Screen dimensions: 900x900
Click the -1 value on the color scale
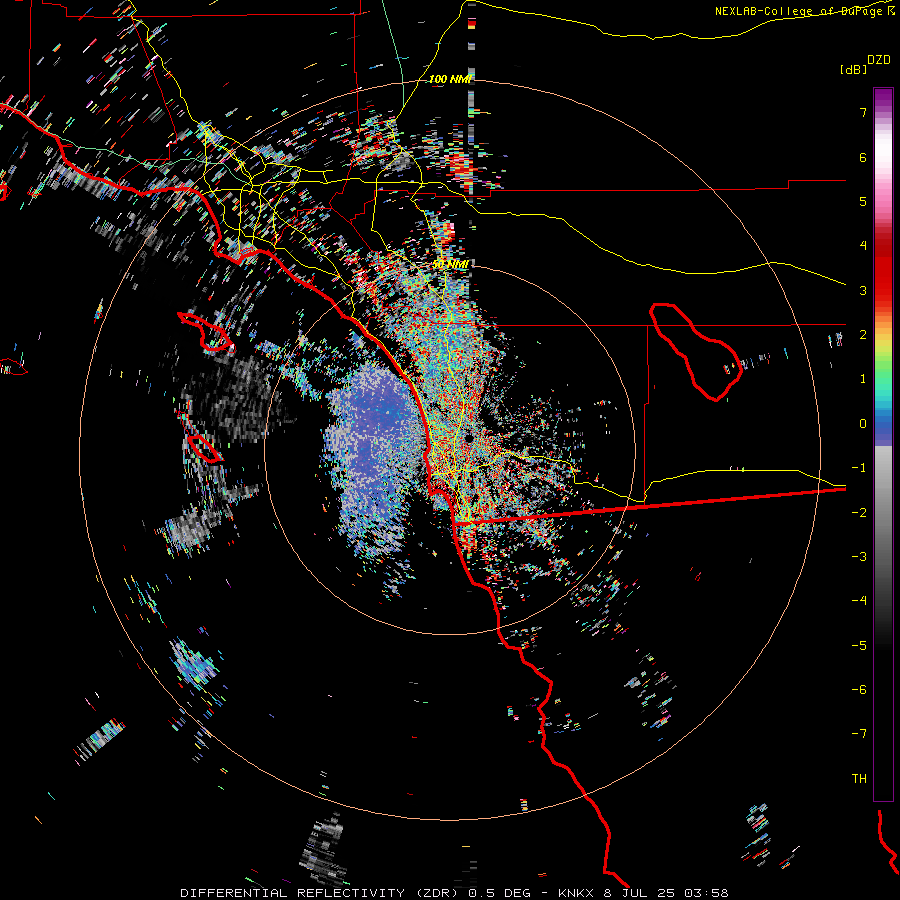pos(859,468)
